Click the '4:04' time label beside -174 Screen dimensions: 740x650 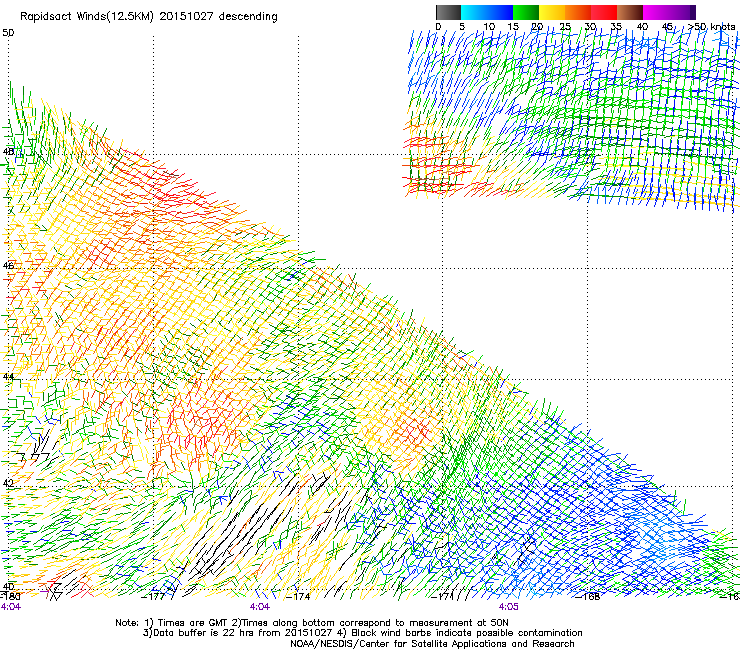pyautogui.click(x=260, y=607)
